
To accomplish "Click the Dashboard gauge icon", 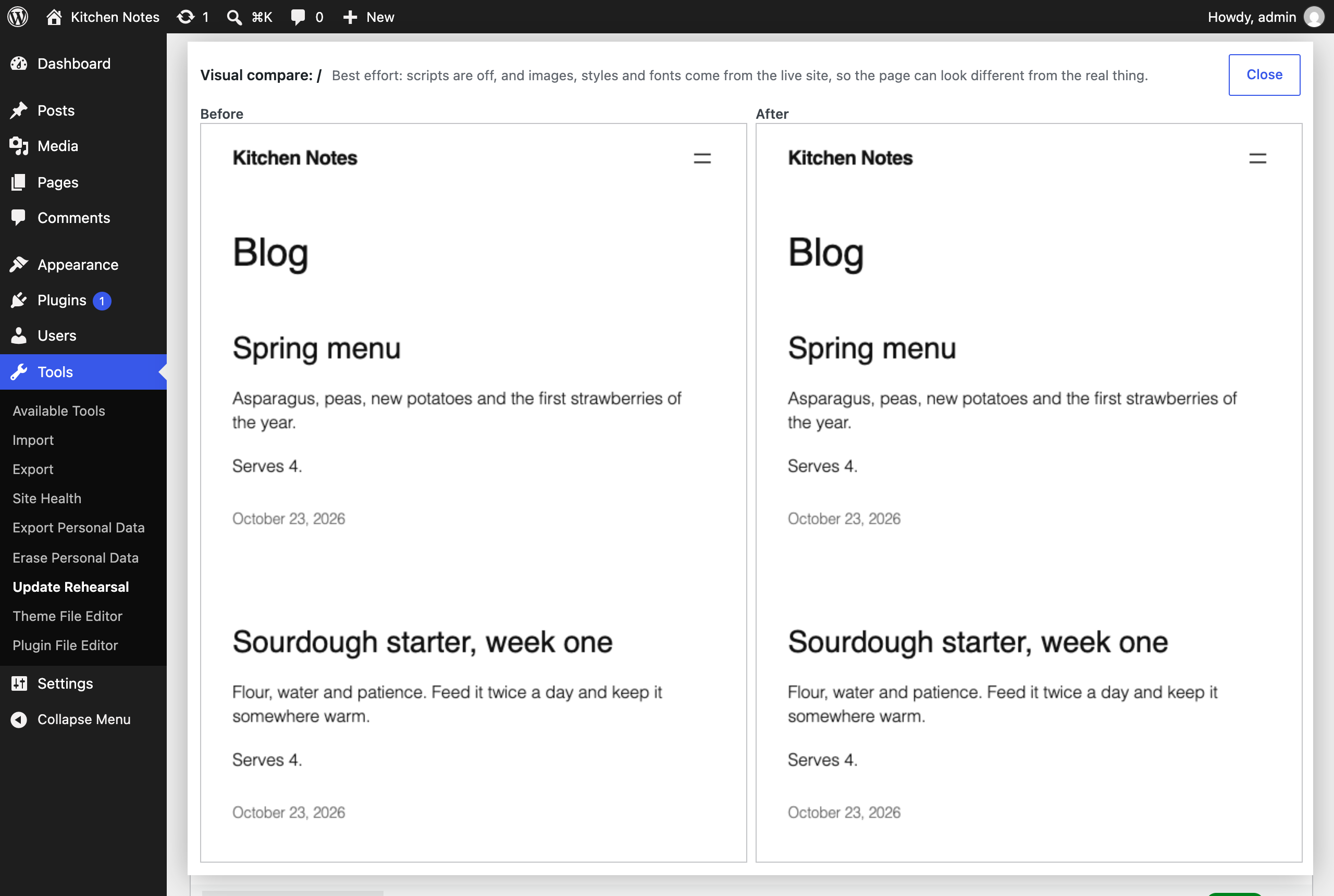I will click(19, 64).
